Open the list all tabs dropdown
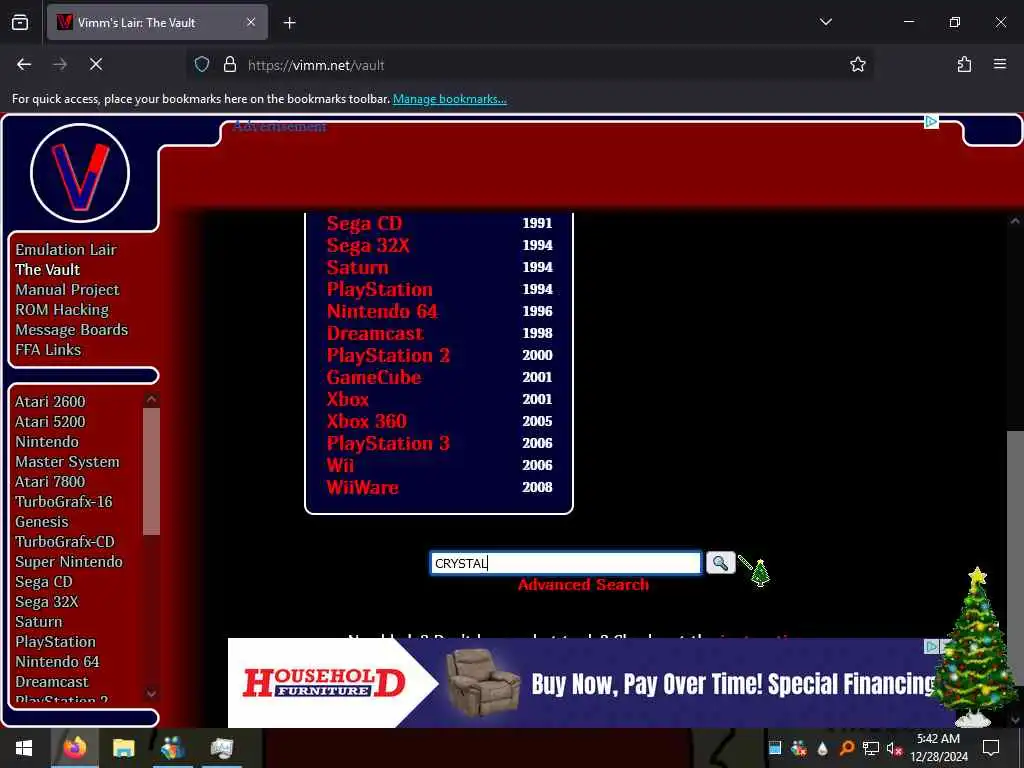1024x768 pixels. [825, 23]
